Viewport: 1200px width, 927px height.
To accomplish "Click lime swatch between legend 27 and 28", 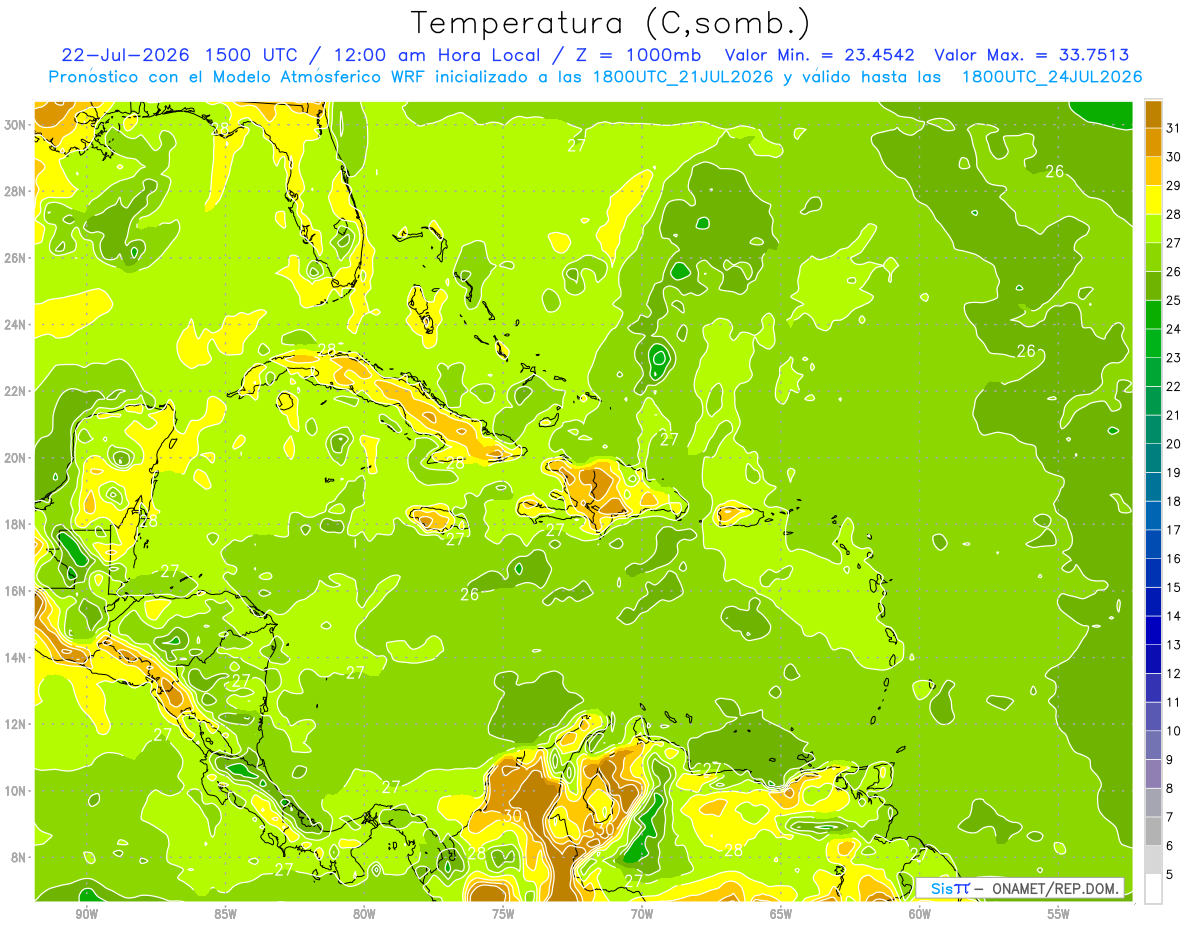I will click(1153, 228).
